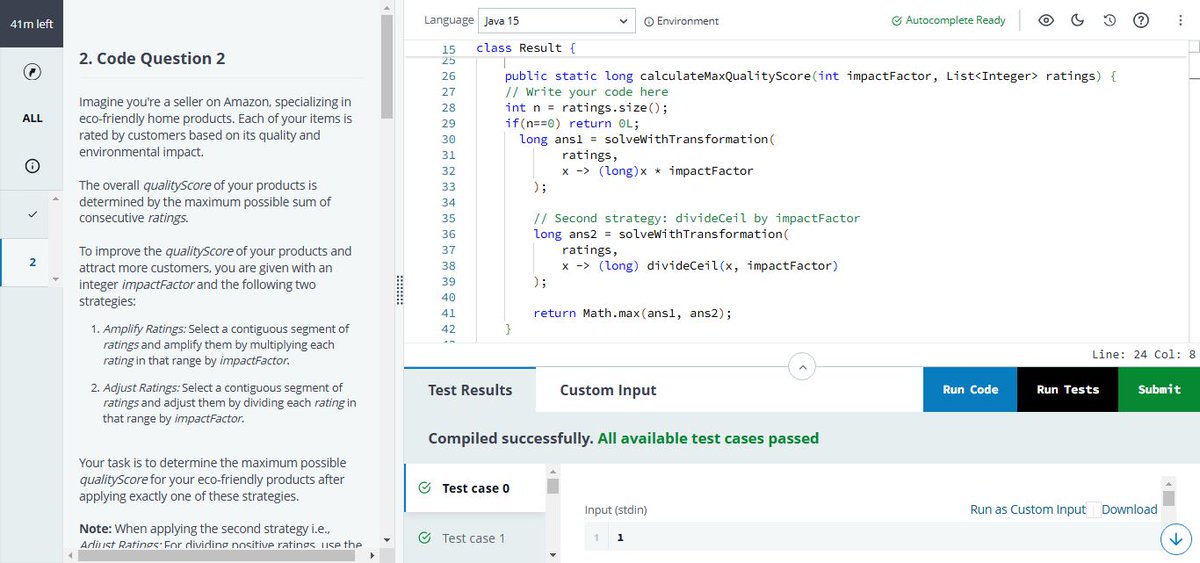Click line number 41 in editor gutter
The width and height of the screenshot is (1200, 563).
(x=448, y=313)
